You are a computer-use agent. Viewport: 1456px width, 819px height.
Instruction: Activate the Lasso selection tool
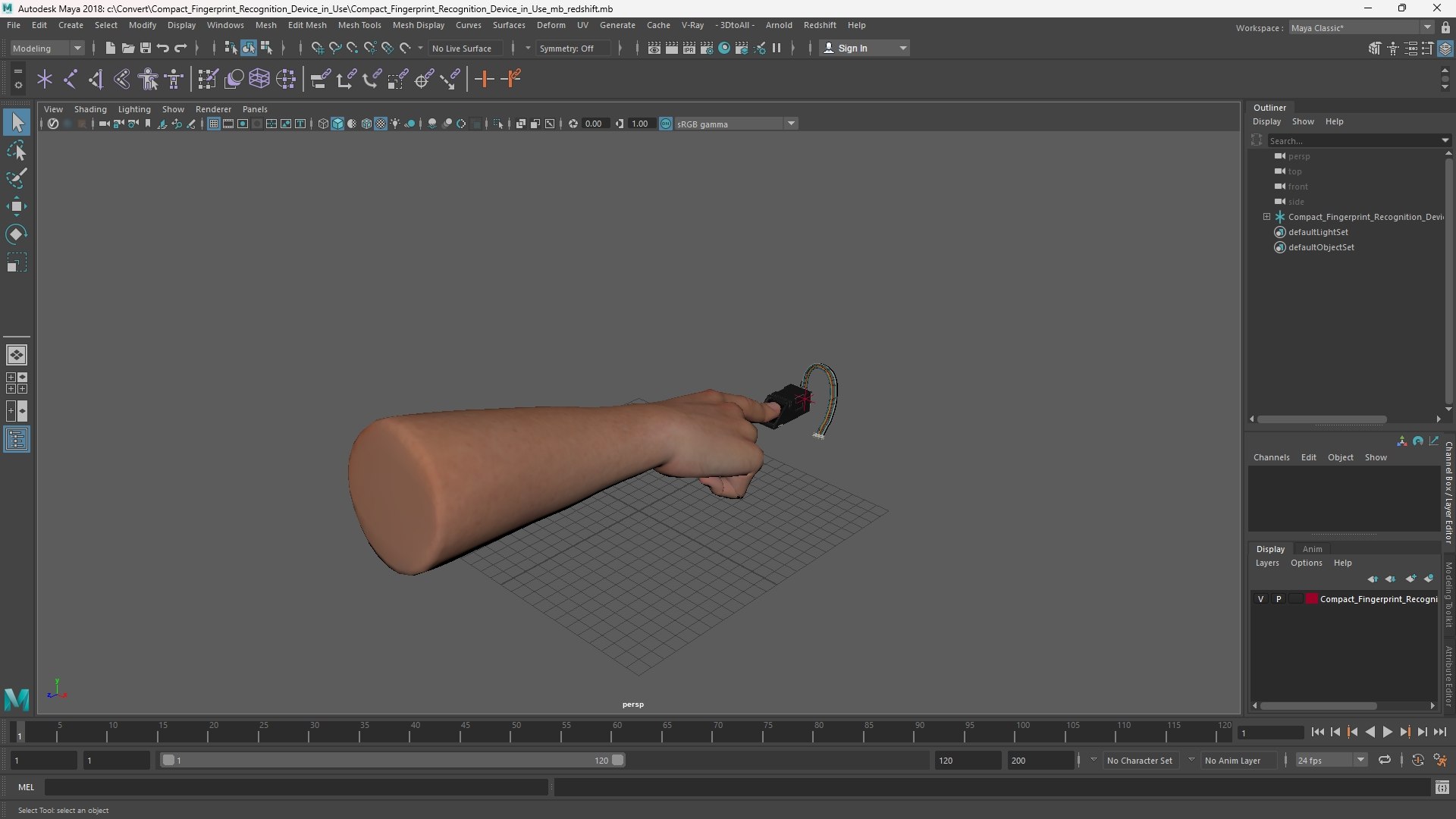pos(17,150)
